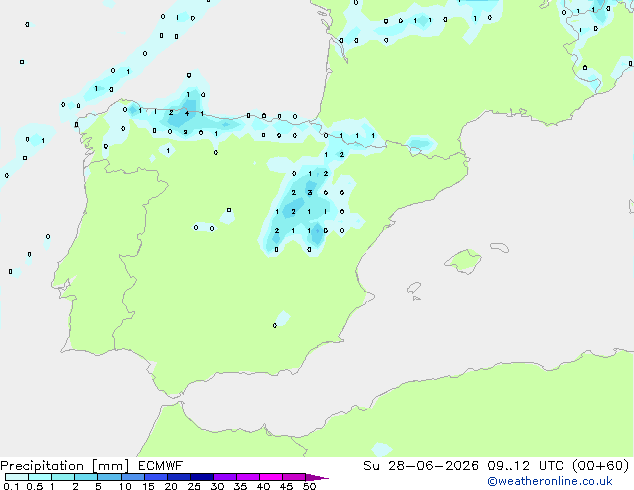Pick the 10–15 mm blue legend swatch

132,477
